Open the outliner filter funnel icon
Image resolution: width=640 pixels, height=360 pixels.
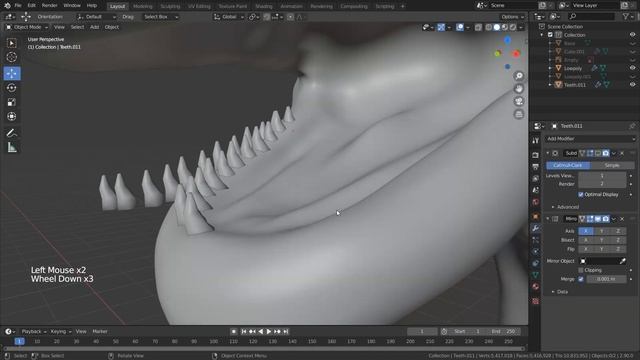[626, 16]
